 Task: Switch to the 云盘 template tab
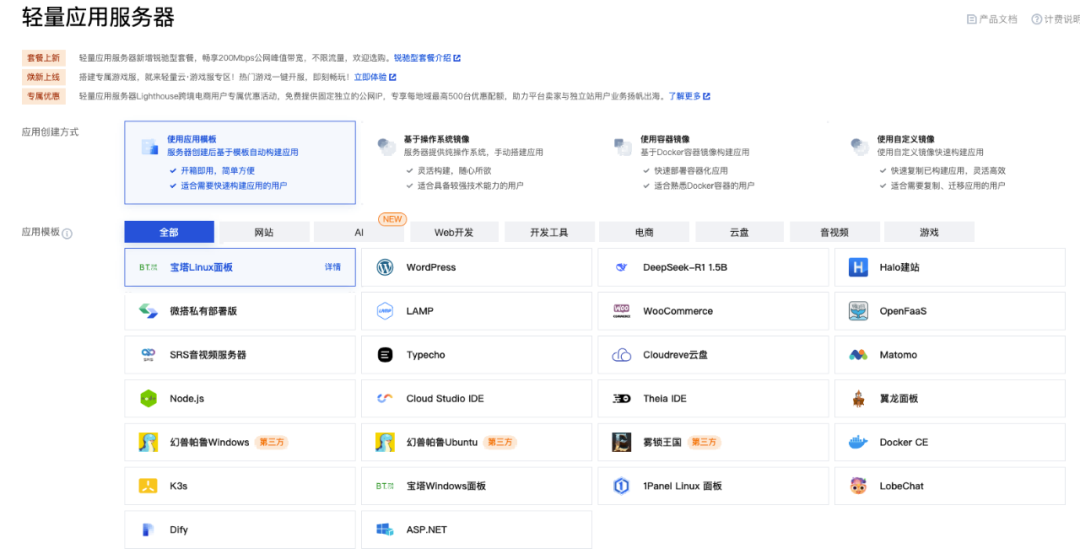pyautogui.click(x=739, y=232)
